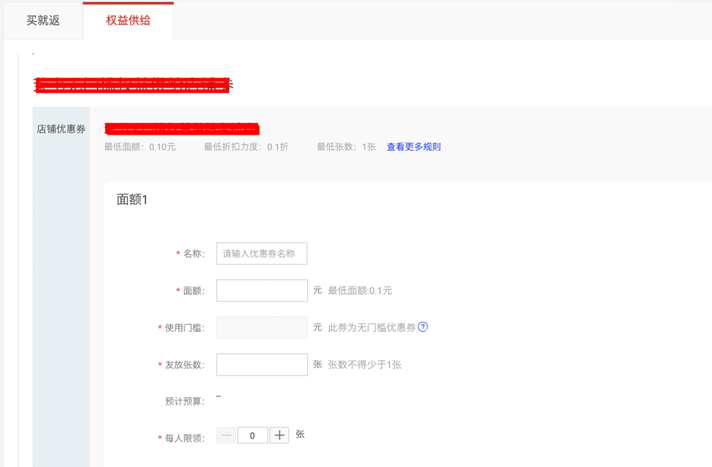Click the disabled 使用门槛 field

click(x=261, y=328)
